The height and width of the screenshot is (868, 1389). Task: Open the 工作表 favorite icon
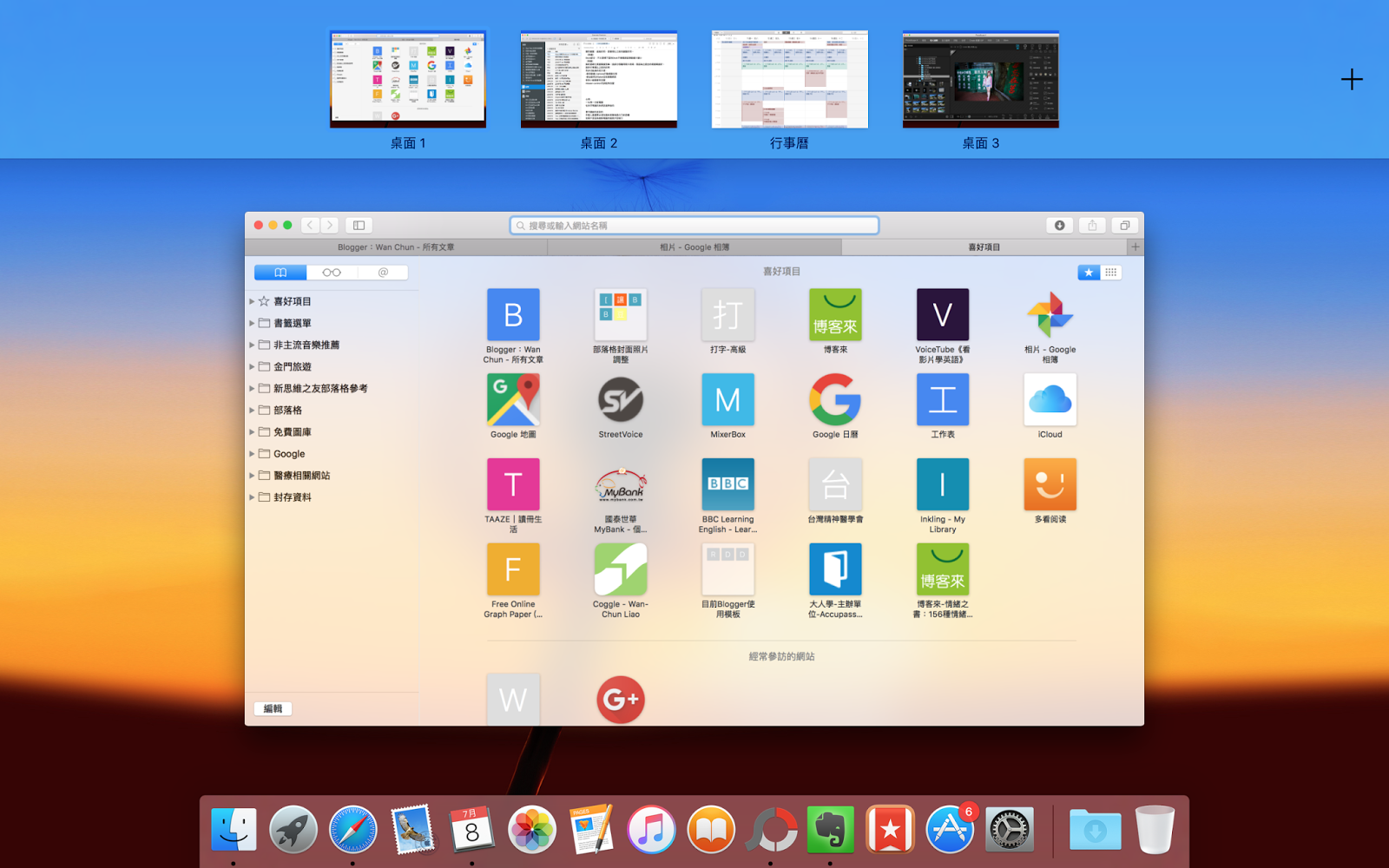click(x=943, y=399)
